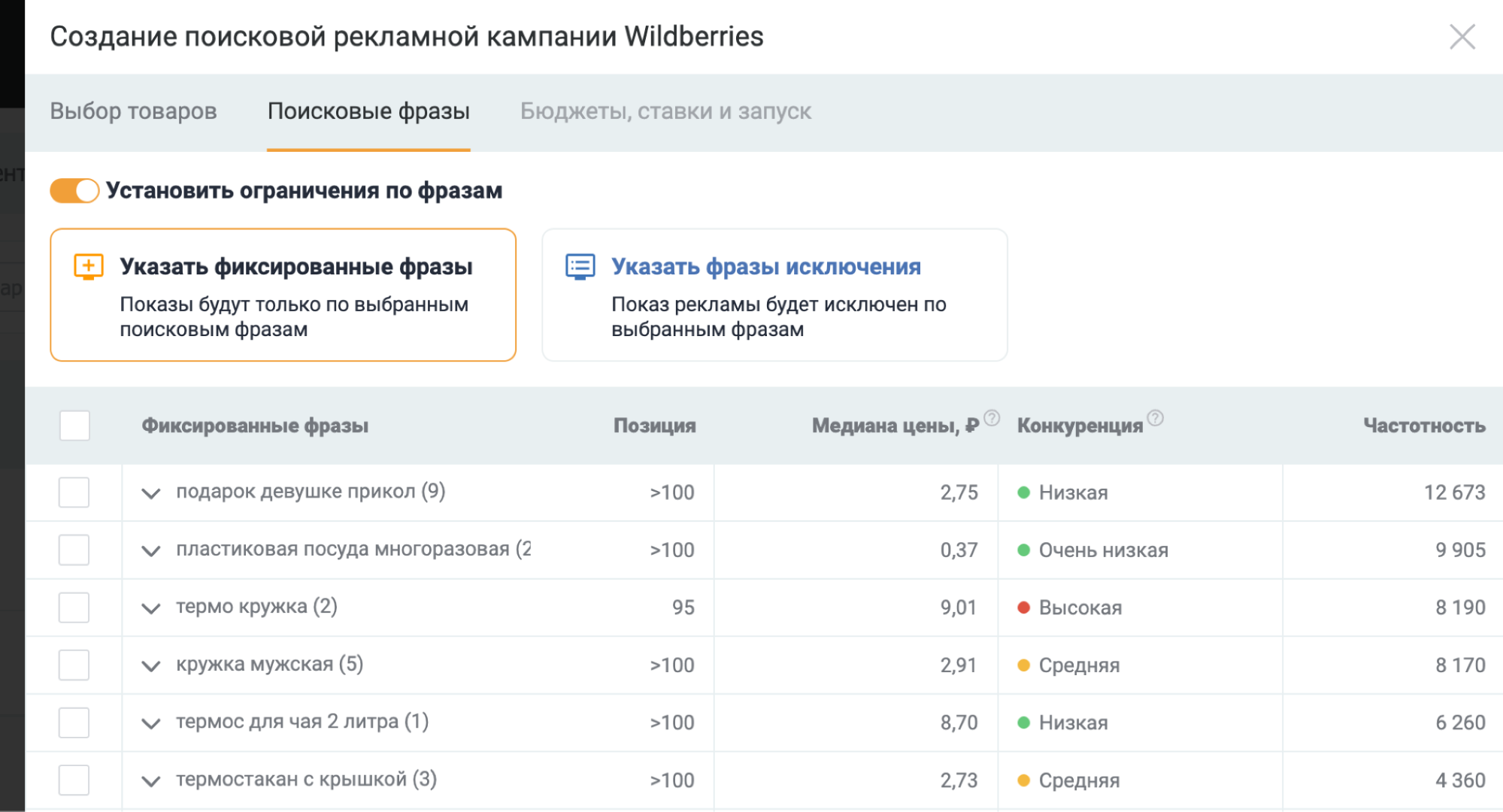Viewport: 1503px width, 812px height.
Task: Select the Указать фиксированные фразы card
Action: pos(283,295)
